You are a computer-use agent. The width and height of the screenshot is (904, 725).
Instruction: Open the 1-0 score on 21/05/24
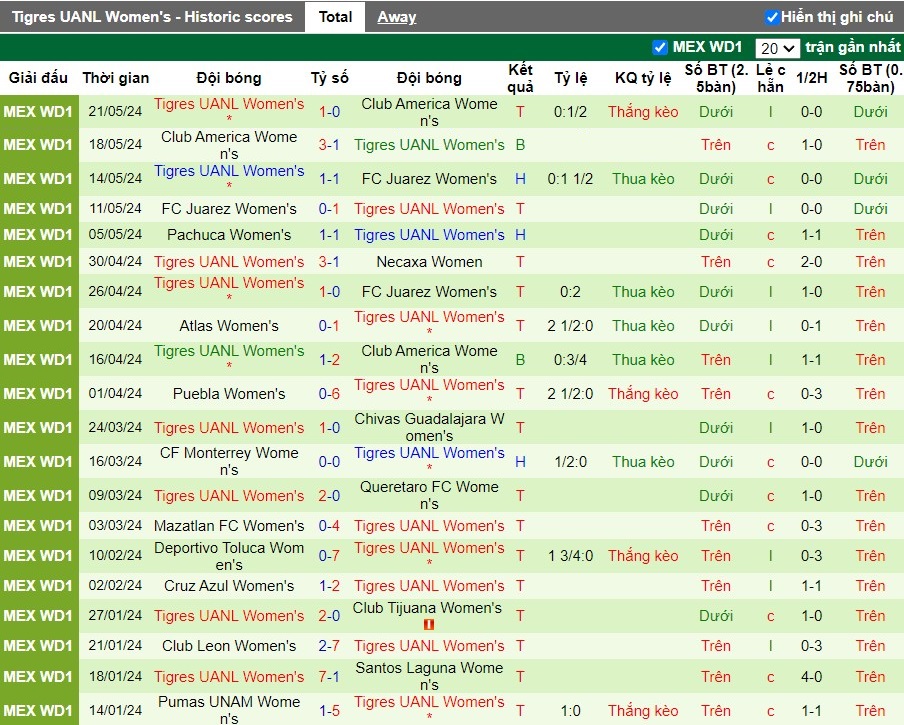[x=329, y=112]
